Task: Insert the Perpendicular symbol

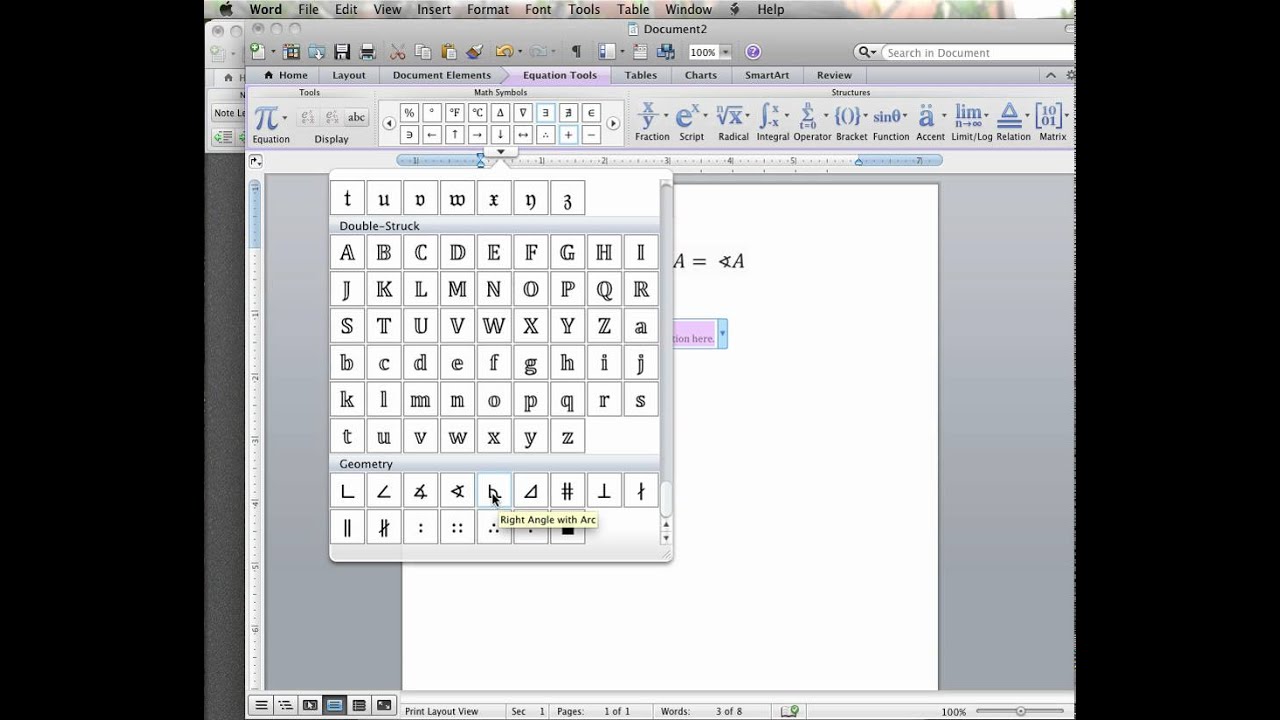Action: 604,491
